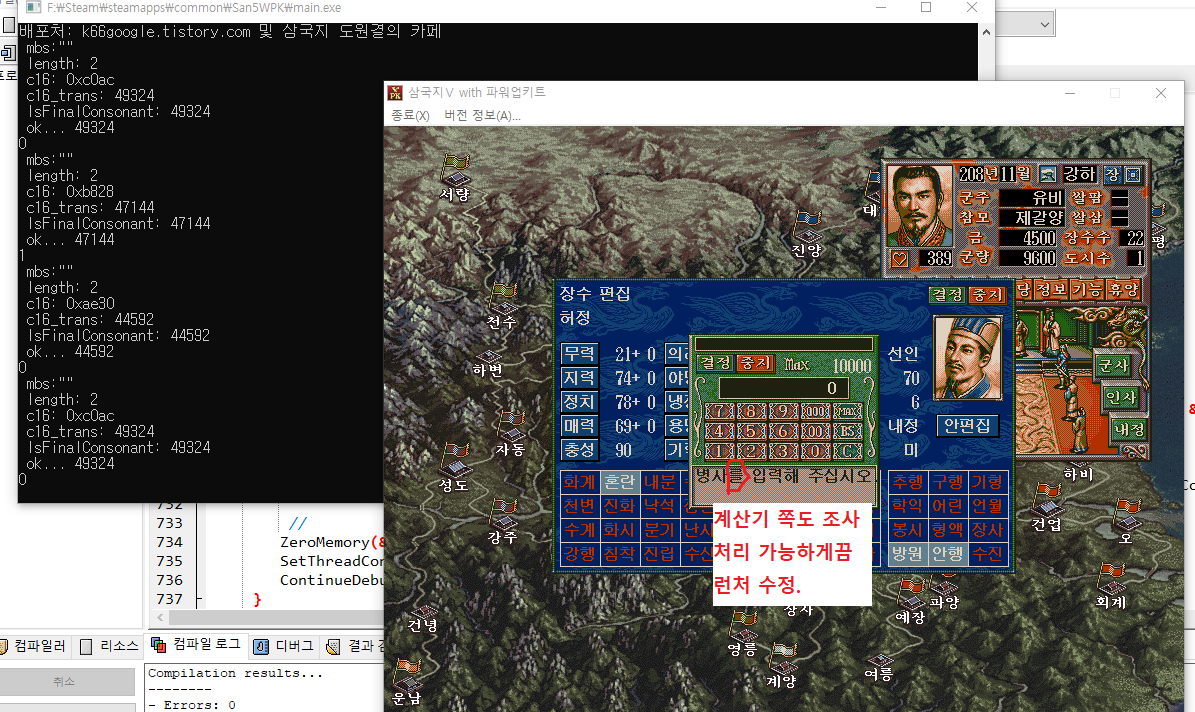1195x712 pixels.
Task: Toggle the 안행 formation cell
Action: click(x=947, y=553)
